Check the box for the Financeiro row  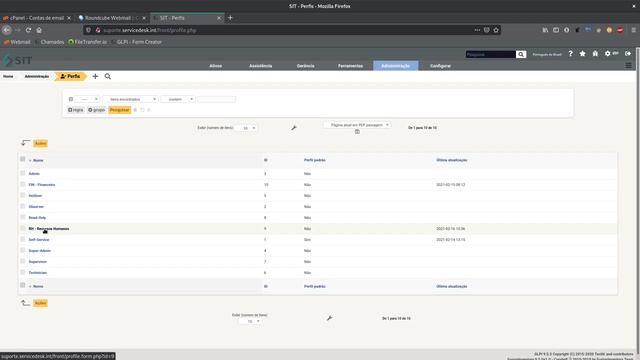(x=22, y=184)
